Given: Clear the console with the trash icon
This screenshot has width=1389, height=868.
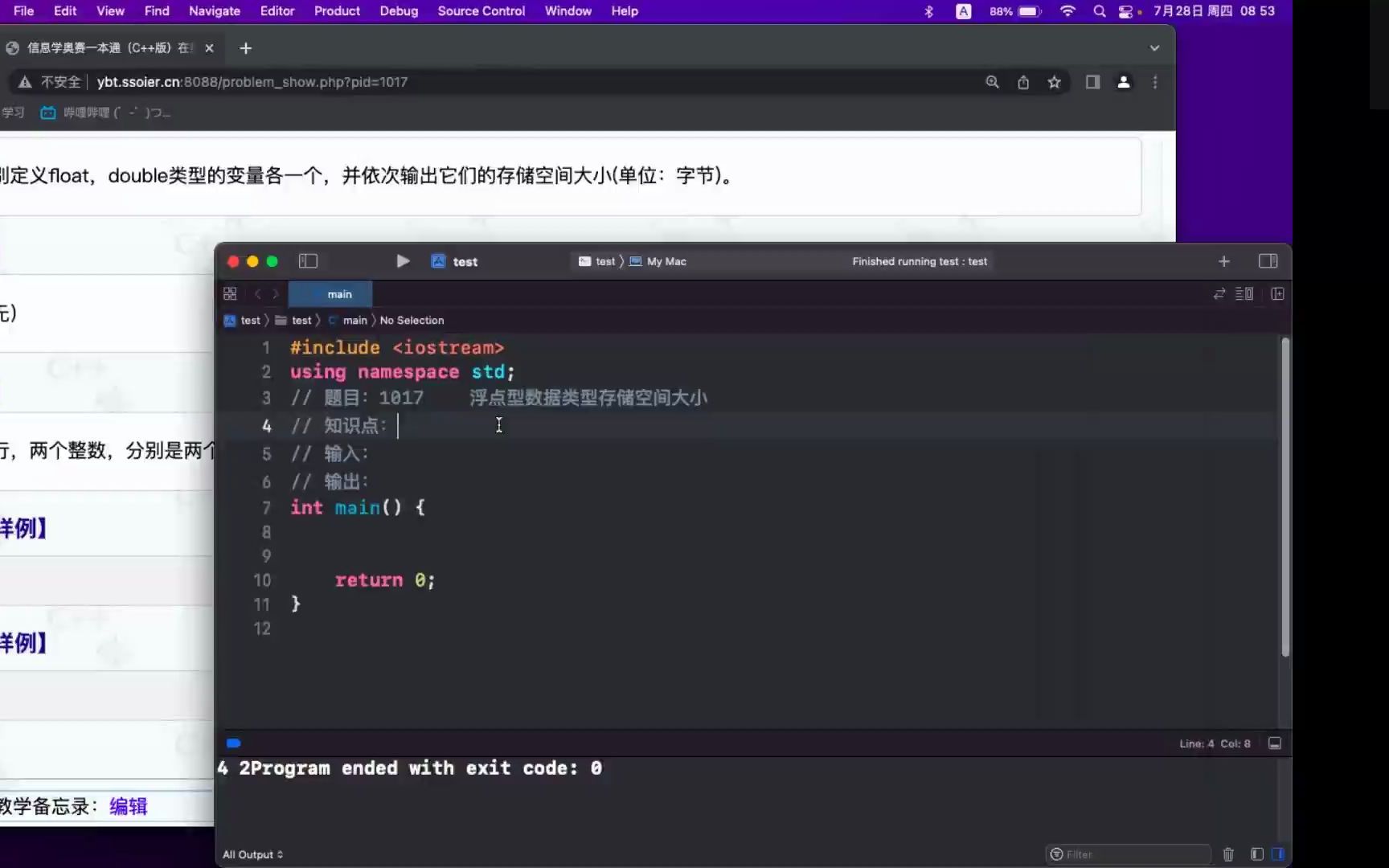Looking at the screenshot, I should pos(1228,854).
